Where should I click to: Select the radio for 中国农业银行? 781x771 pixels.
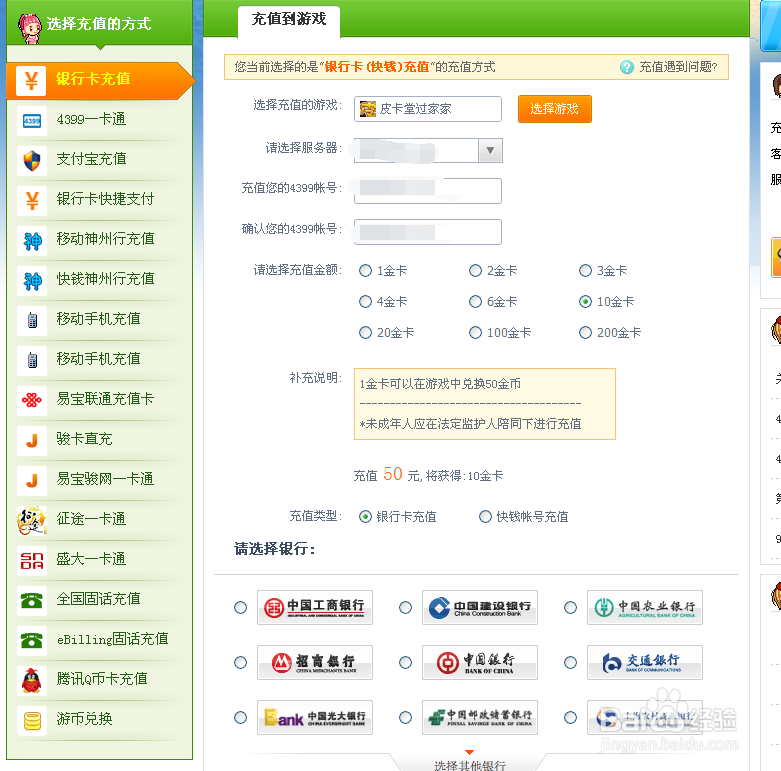point(570,608)
